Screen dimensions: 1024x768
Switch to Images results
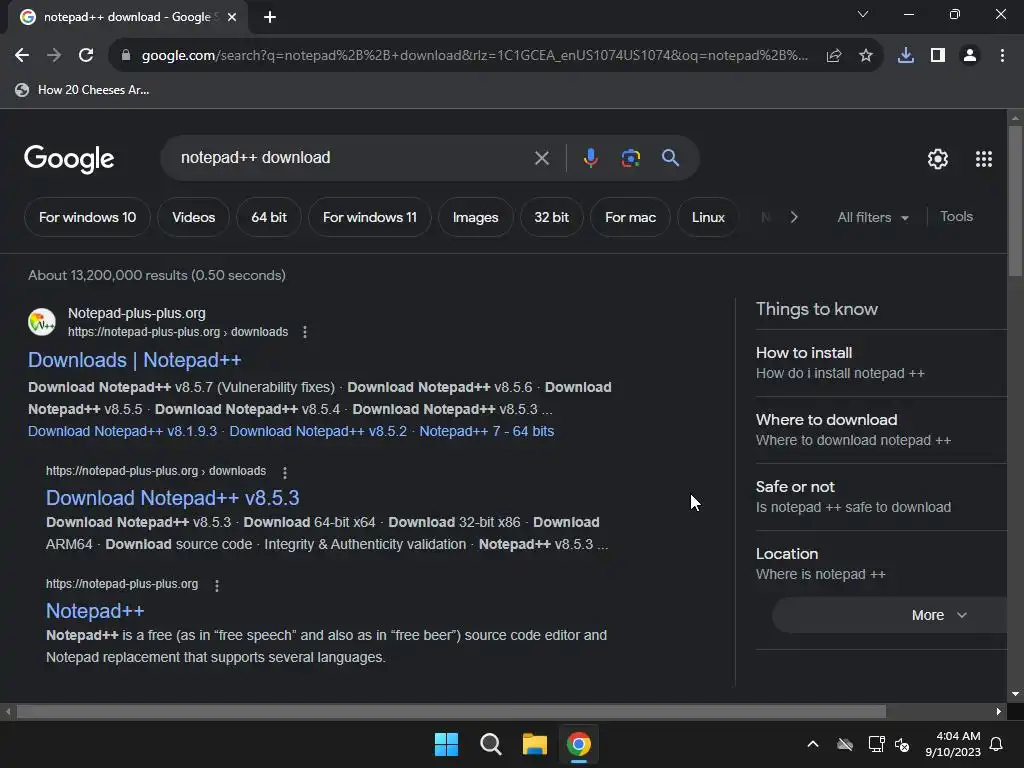[x=475, y=217]
